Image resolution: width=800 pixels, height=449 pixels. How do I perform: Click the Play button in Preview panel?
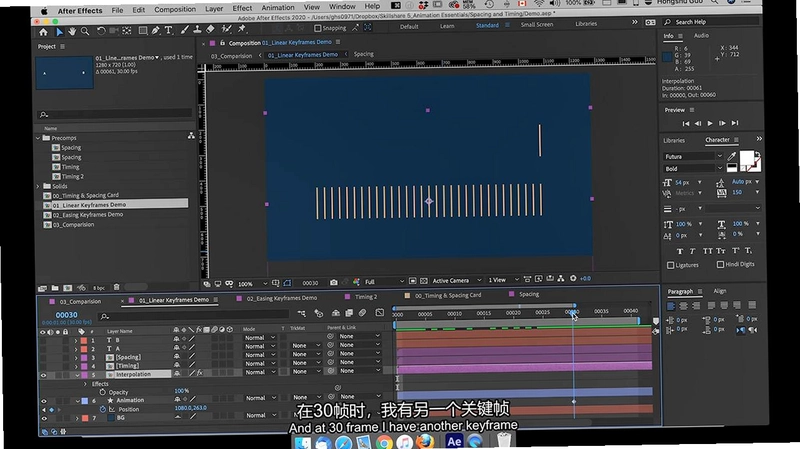pos(710,123)
